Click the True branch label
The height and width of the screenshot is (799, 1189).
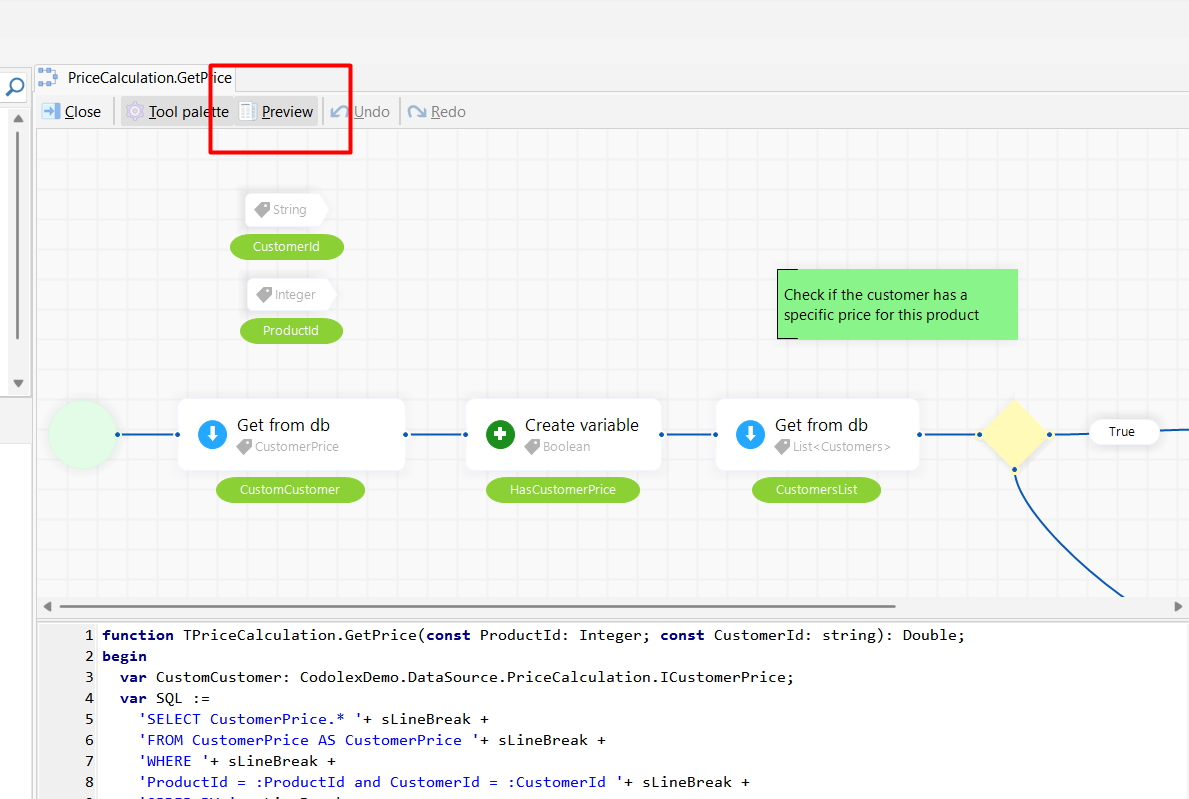pos(1122,432)
